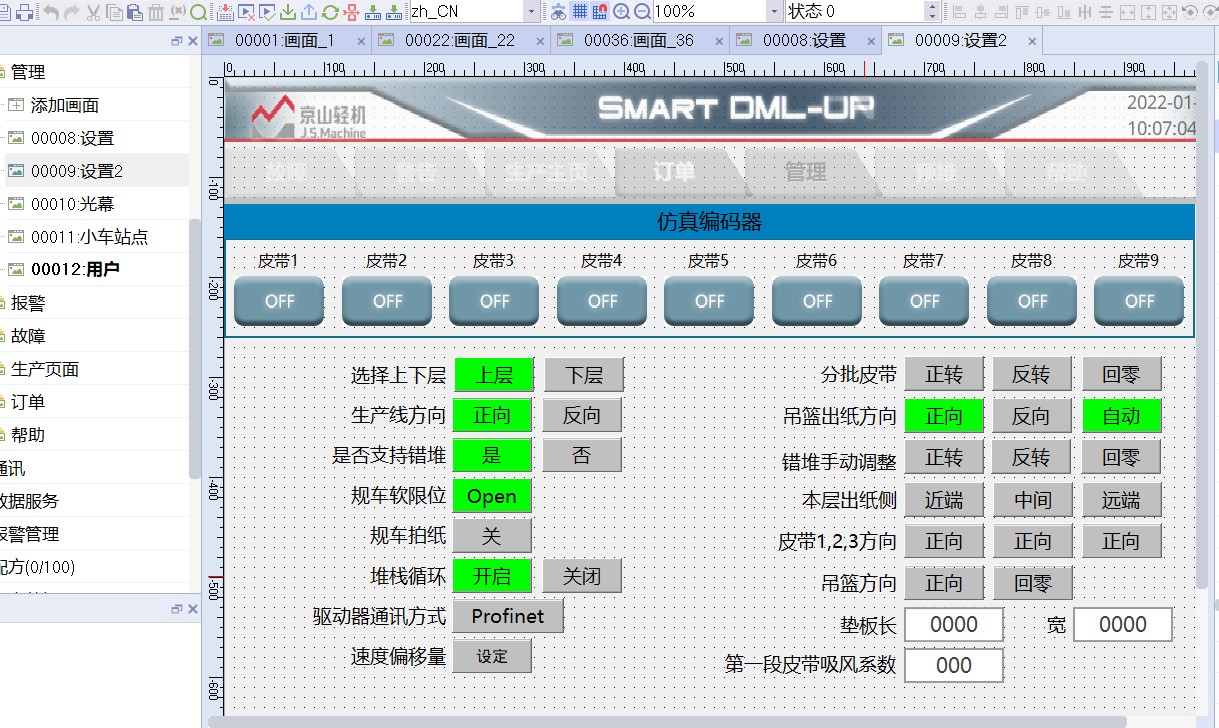Click the delete trash can icon

click(155, 12)
